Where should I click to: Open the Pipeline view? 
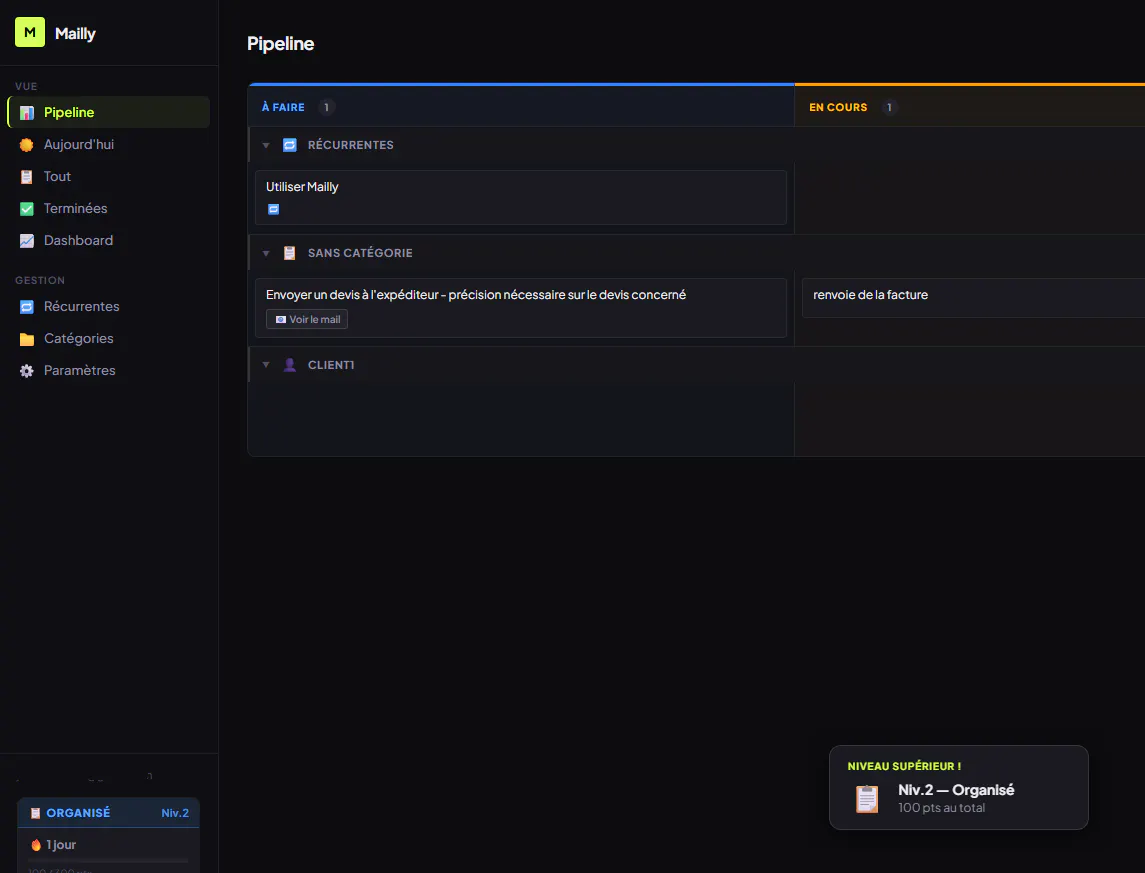109,112
